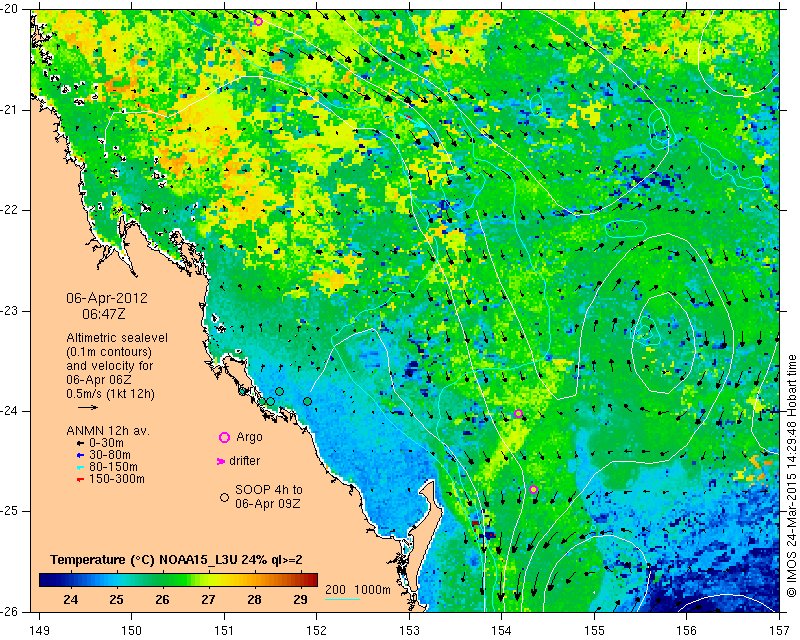
Task: Select the red 150-300m ANMN arrow icon
Action: point(80,480)
